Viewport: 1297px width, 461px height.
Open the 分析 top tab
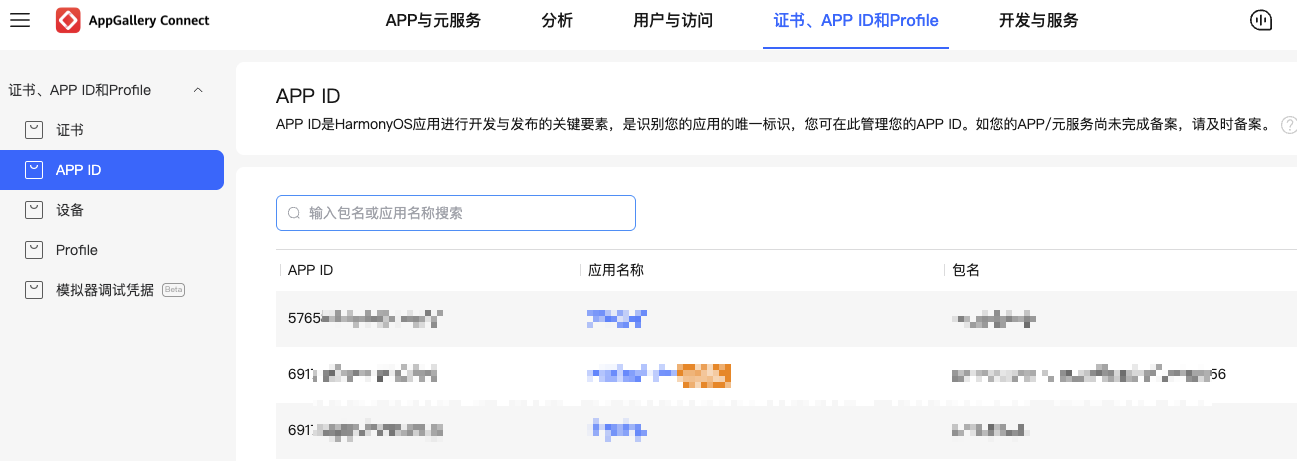pos(557,21)
